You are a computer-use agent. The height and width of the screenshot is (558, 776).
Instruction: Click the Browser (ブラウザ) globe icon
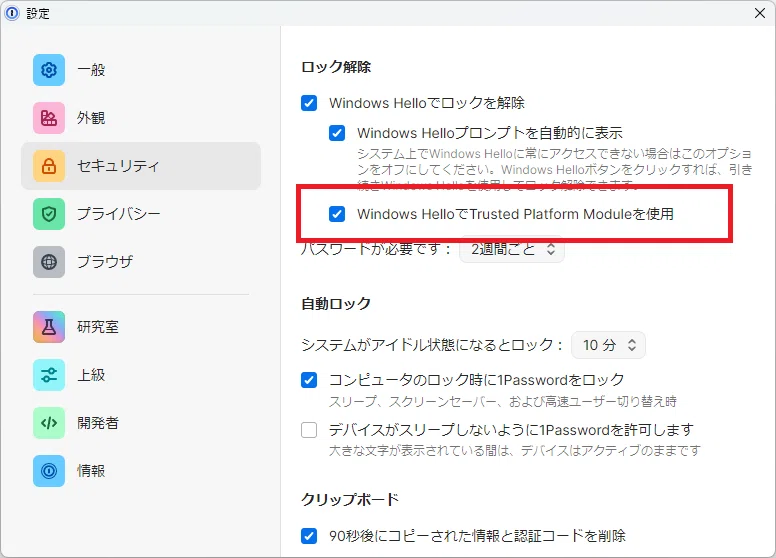pyautogui.click(x=48, y=262)
